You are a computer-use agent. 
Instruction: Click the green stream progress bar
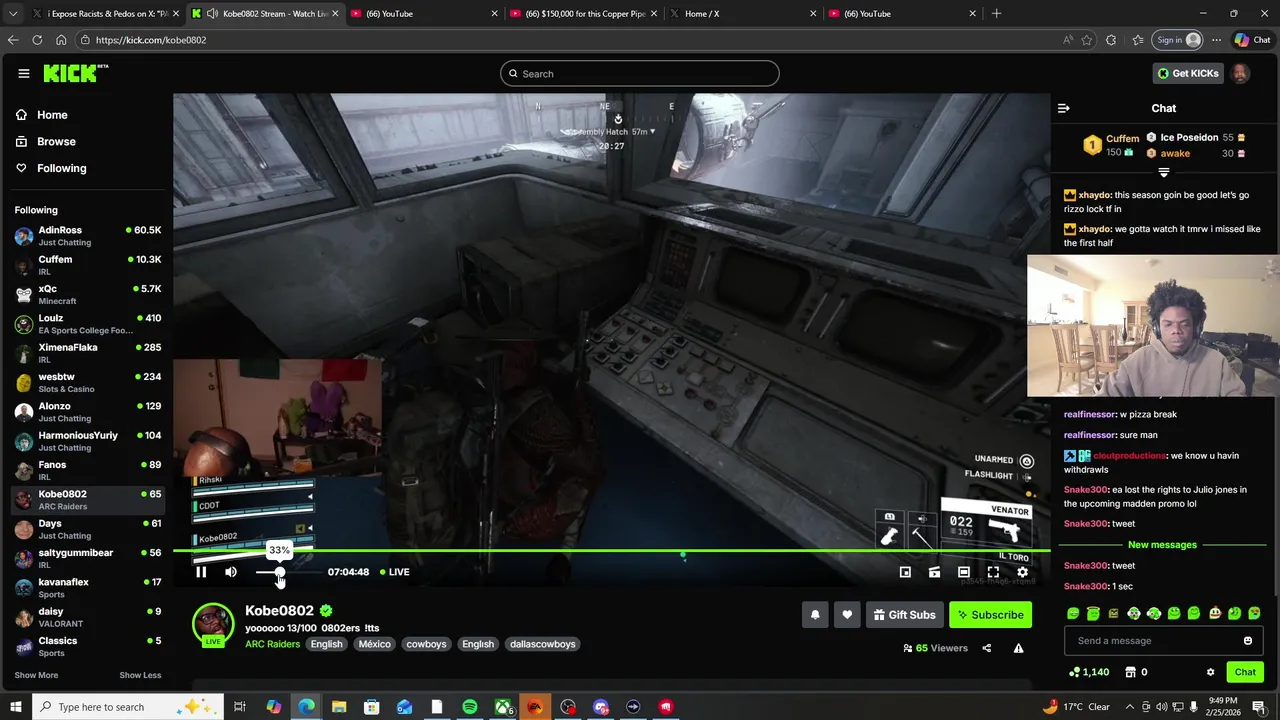coord(611,551)
